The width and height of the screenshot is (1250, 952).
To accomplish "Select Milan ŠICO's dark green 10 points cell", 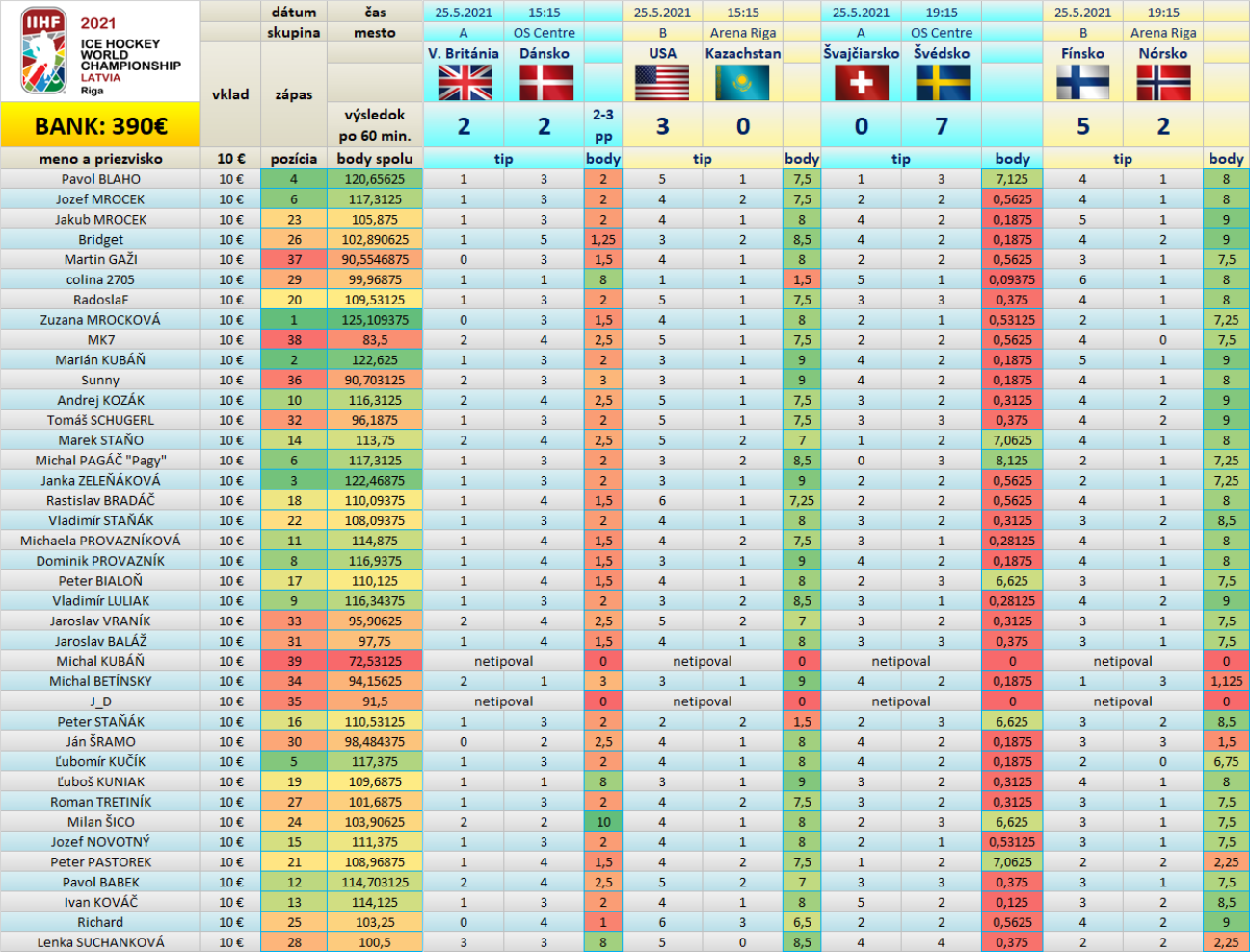I will (603, 822).
